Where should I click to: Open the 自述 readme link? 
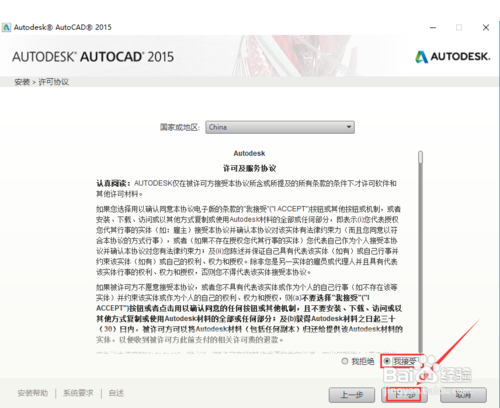(x=116, y=393)
